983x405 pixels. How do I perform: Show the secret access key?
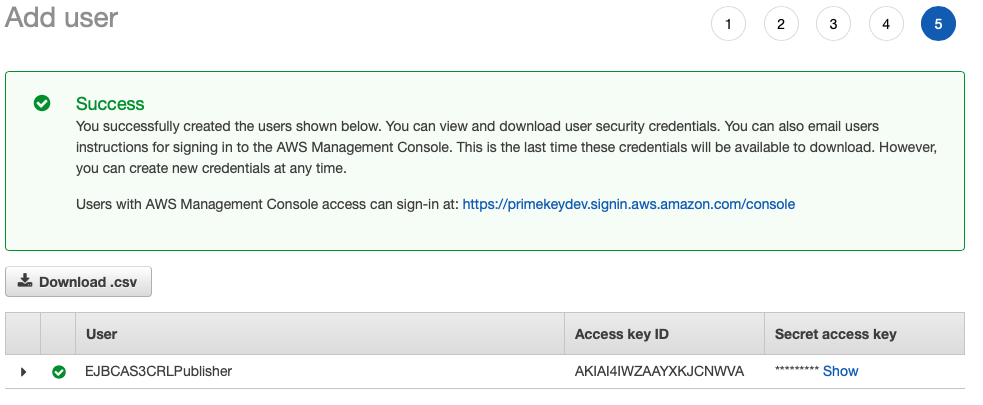coord(840,371)
